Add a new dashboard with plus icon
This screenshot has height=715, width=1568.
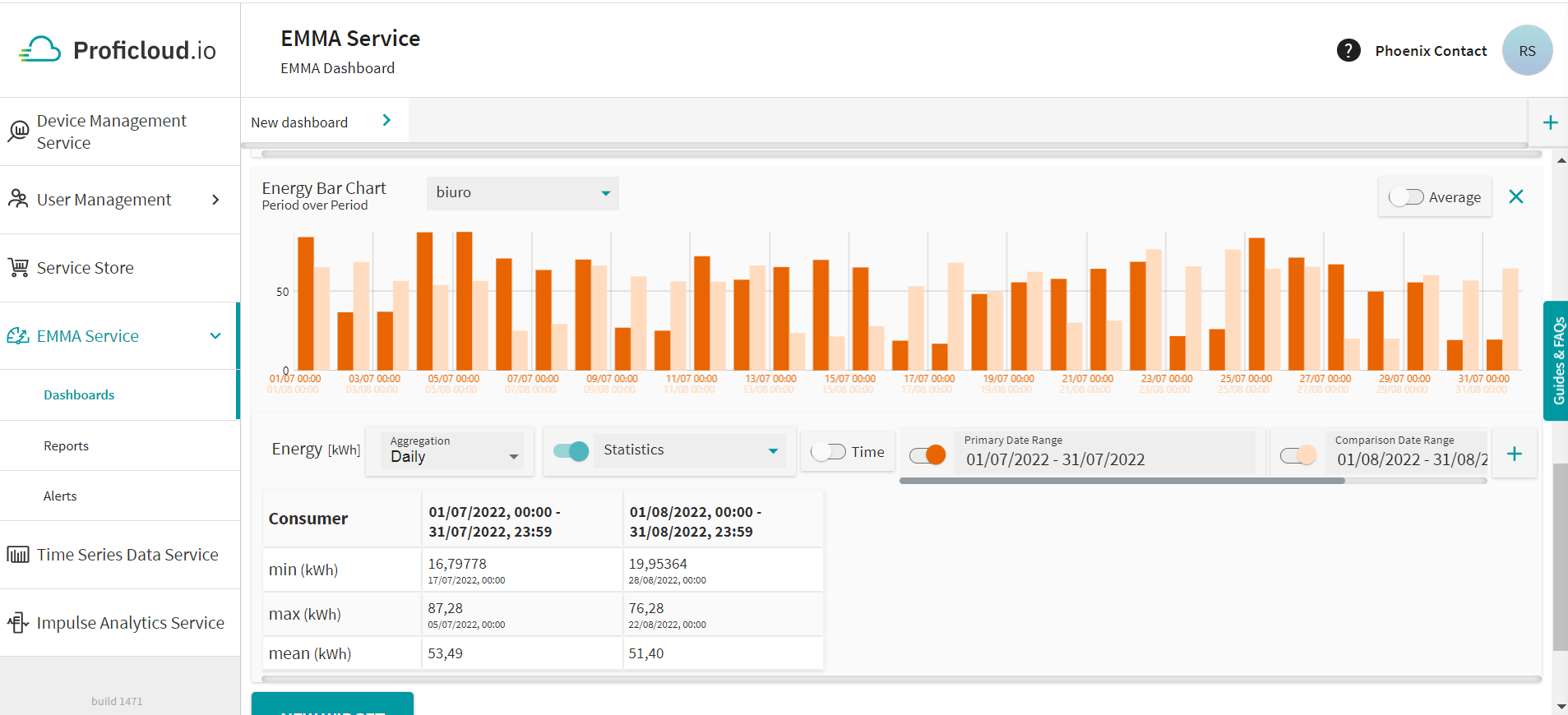(1550, 122)
